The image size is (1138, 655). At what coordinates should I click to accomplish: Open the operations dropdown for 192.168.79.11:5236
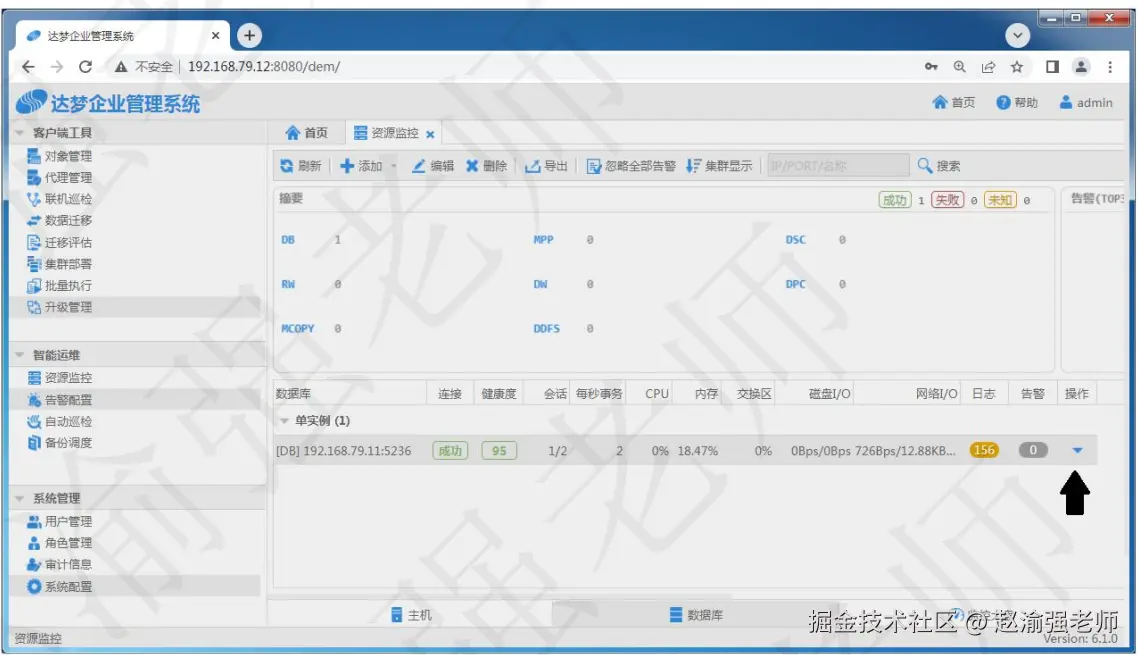tap(1077, 450)
